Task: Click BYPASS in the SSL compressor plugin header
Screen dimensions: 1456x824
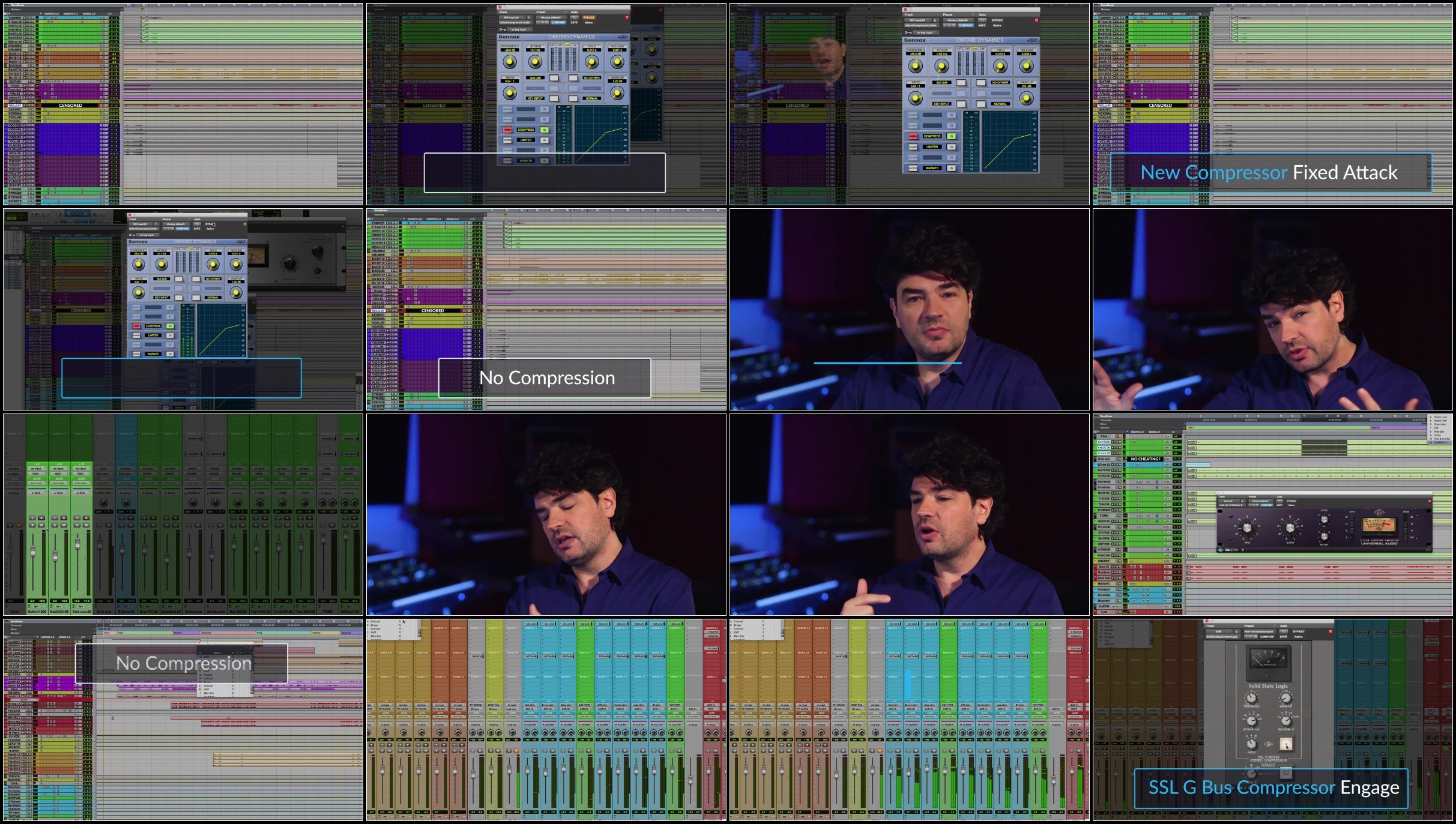Action: (x=1298, y=631)
